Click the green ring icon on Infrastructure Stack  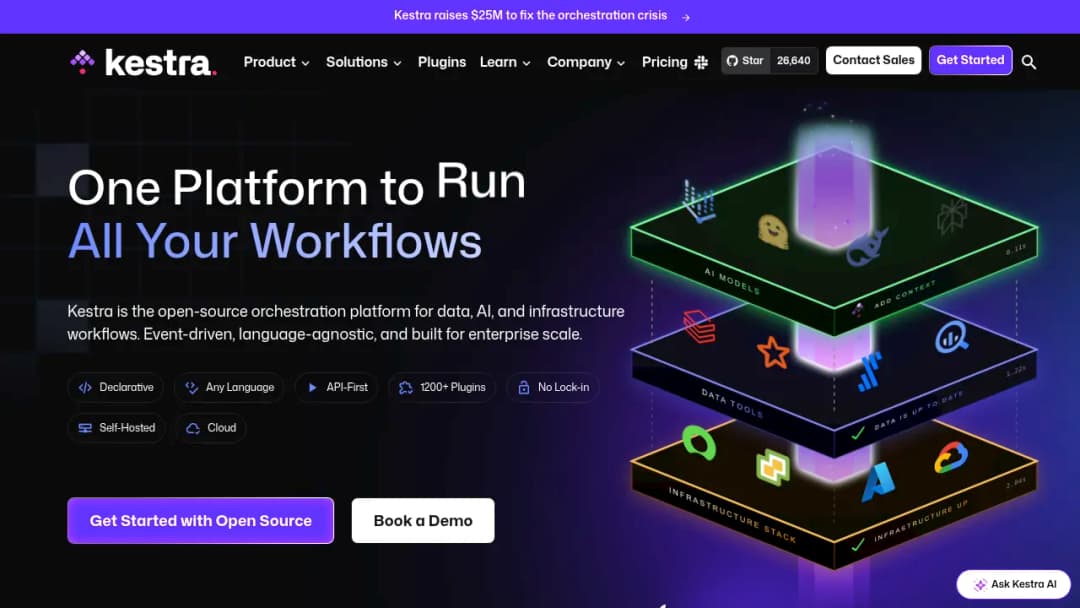(x=699, y=442)
